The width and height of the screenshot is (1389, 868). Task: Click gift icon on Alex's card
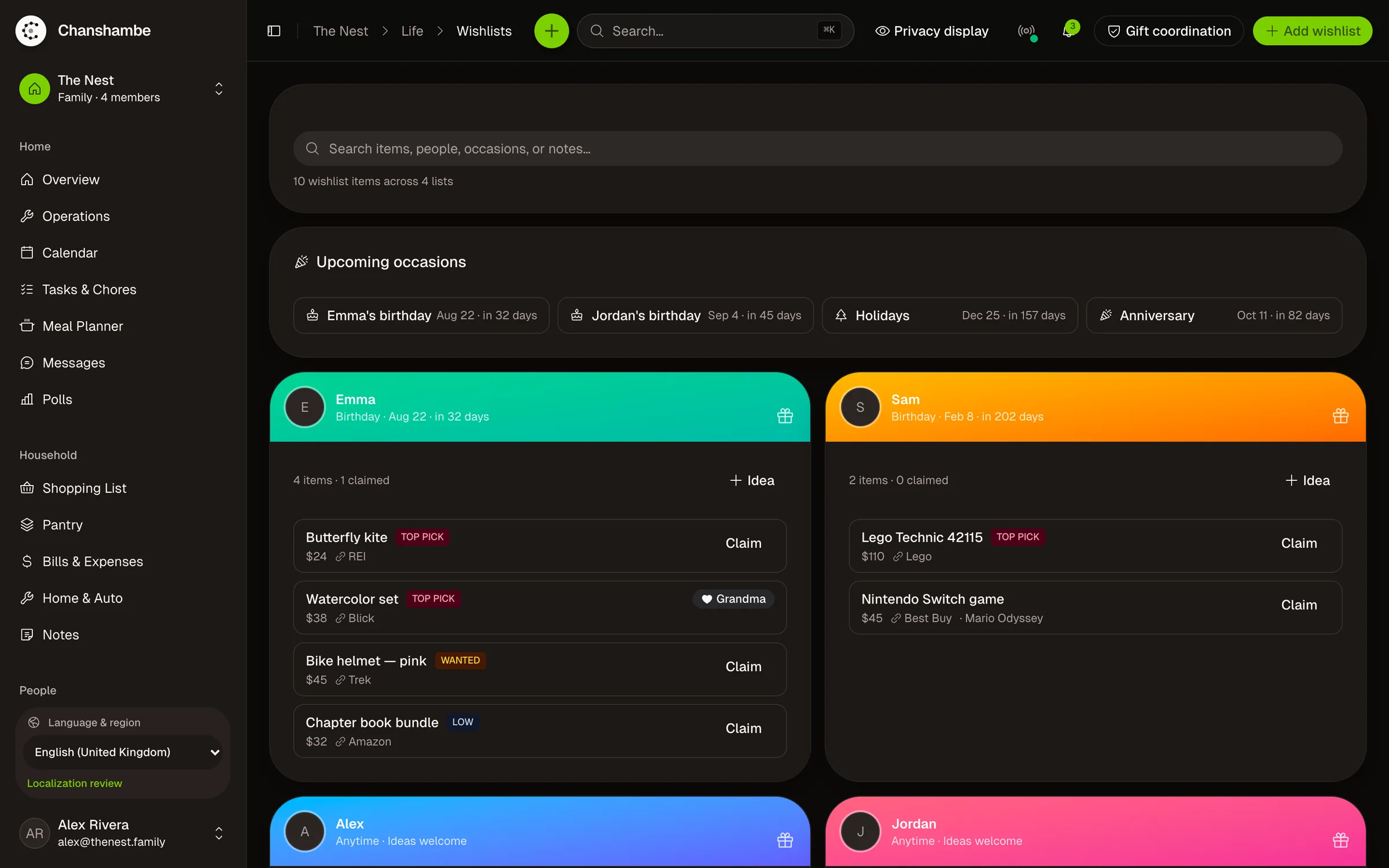point(785,840)
